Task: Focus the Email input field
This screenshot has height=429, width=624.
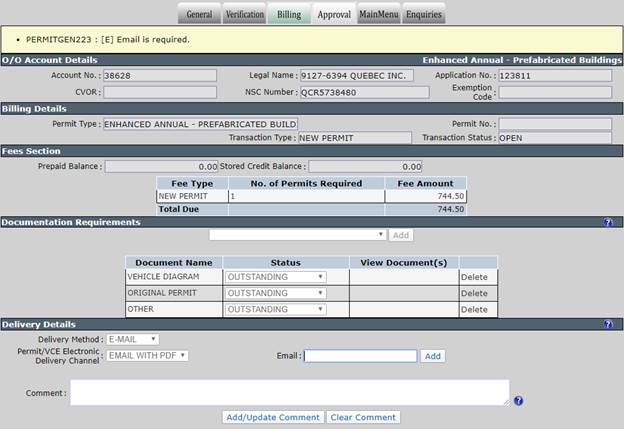Action: [x=361, y=356]
